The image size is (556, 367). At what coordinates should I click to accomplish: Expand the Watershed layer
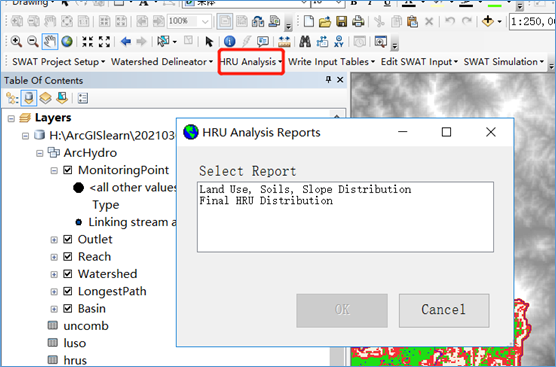tap(54, 274)
